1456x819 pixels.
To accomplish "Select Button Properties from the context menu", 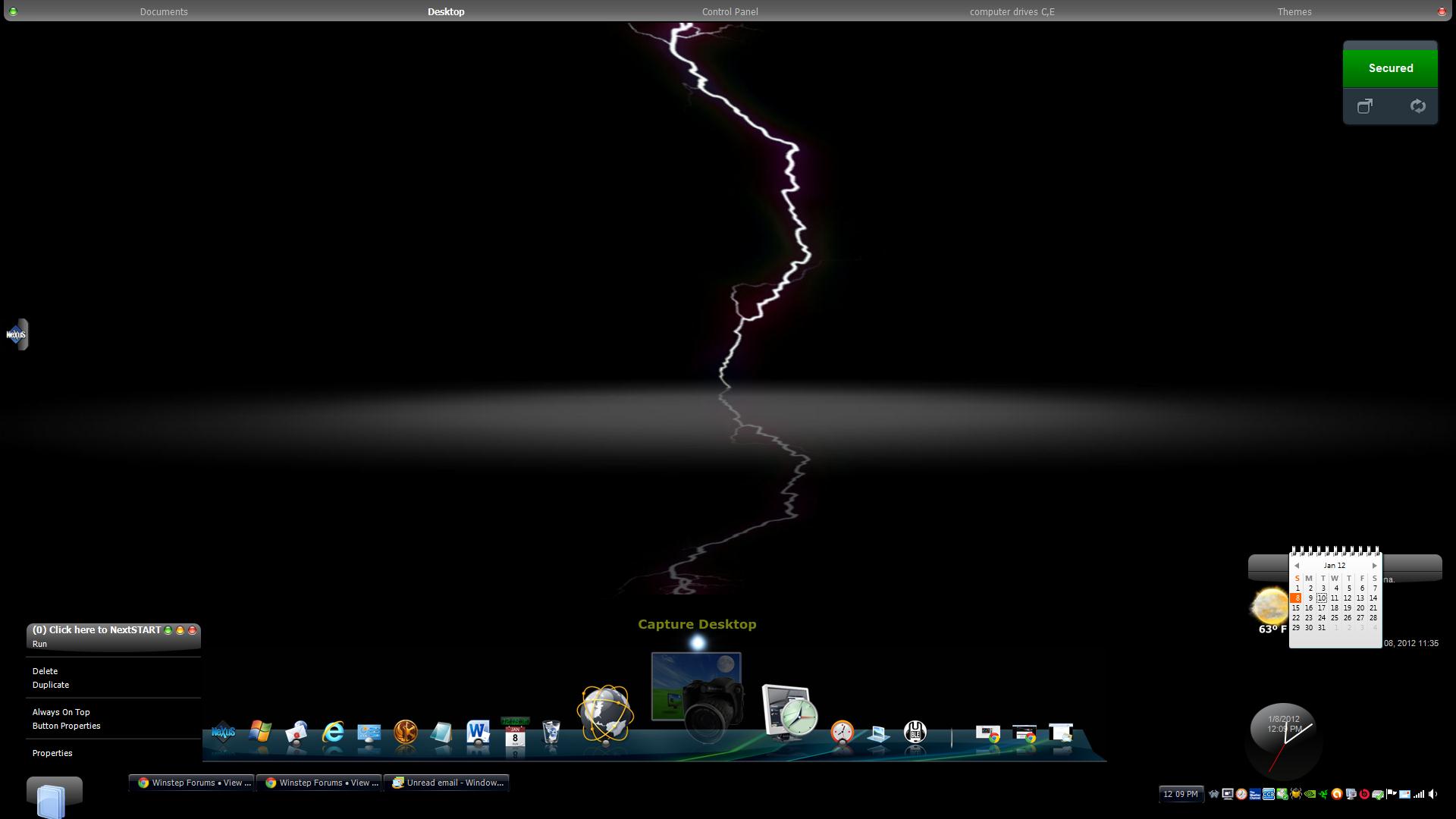I will point(66,726).
